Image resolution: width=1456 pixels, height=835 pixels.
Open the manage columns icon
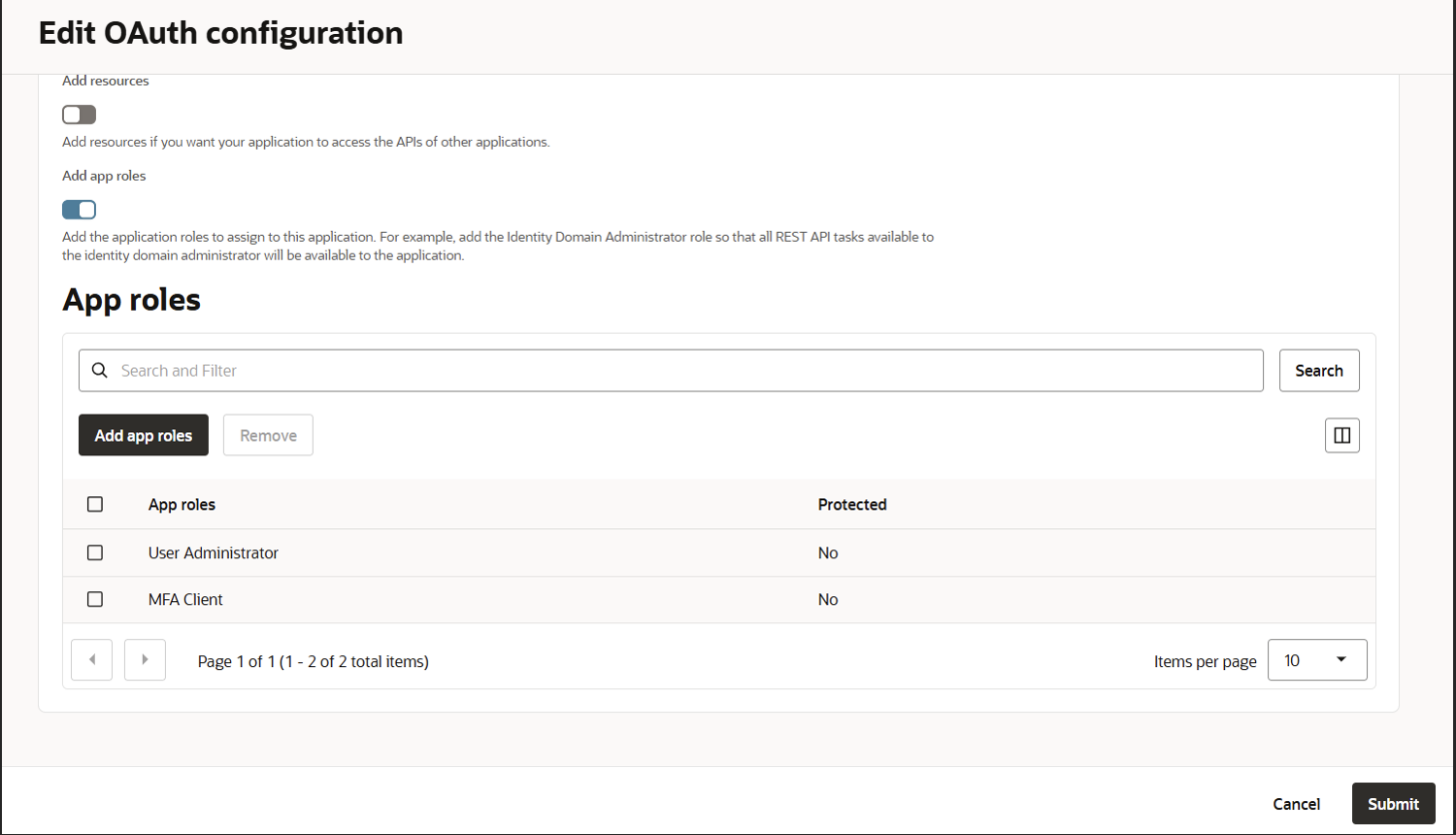tap(1341, 435)
